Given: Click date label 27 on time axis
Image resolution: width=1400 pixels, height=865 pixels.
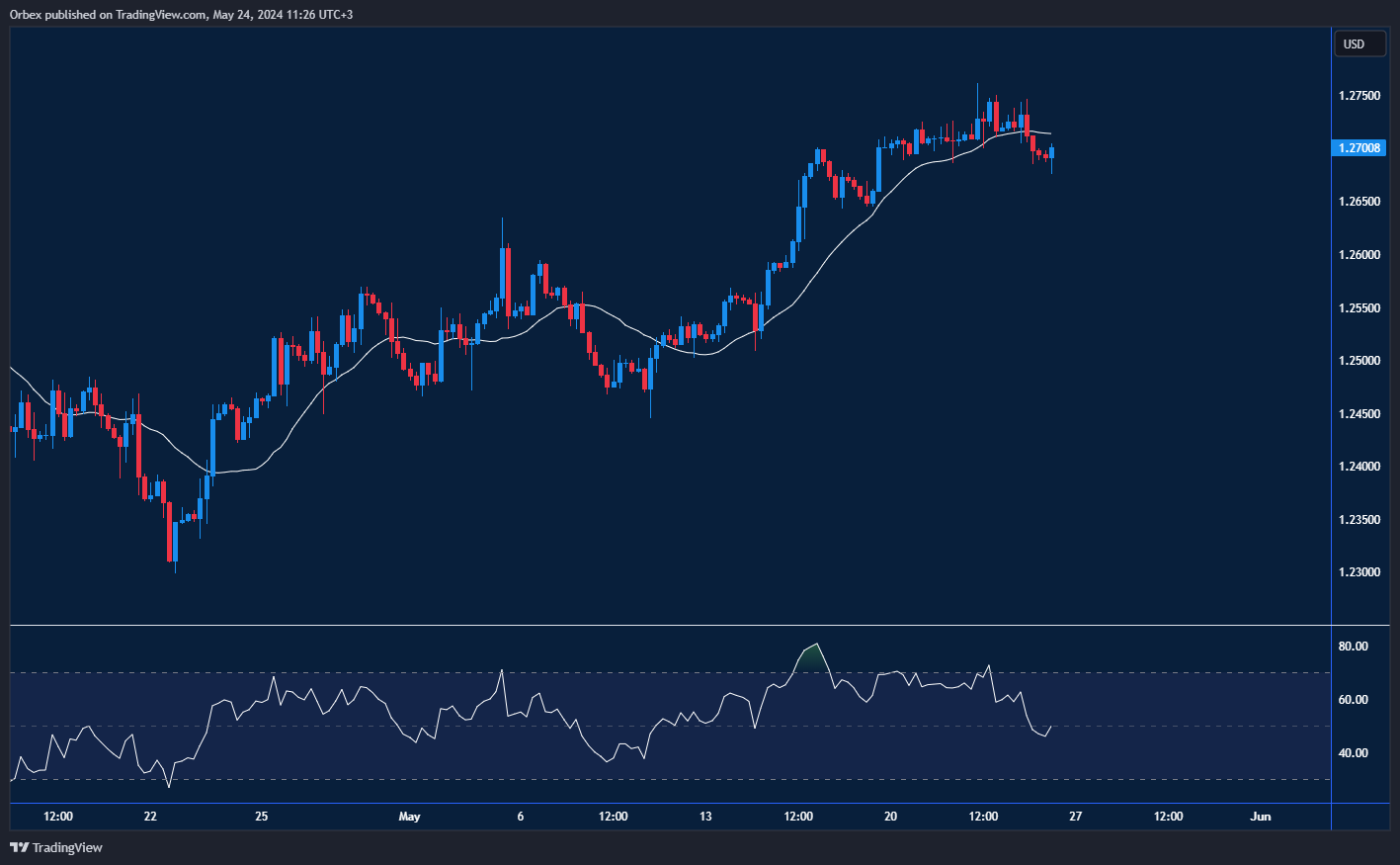Looking at the screenshot, I should [x=1075, y=817].
